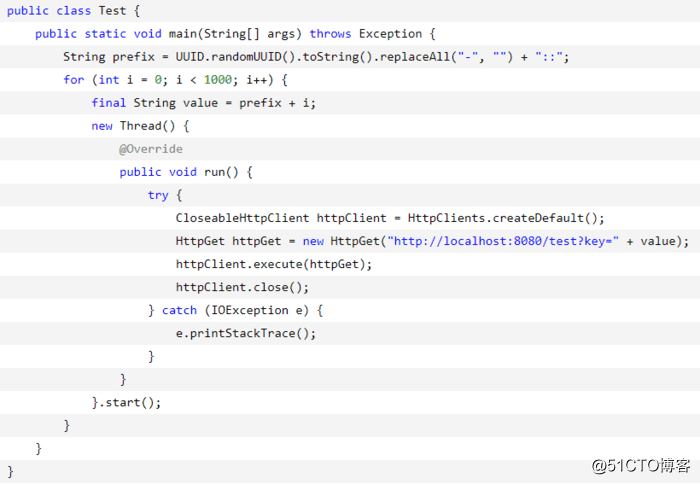The image size is (700, 484).
Task: Click 'HttpGet httpGet' declaration
Action: [228, 242]
